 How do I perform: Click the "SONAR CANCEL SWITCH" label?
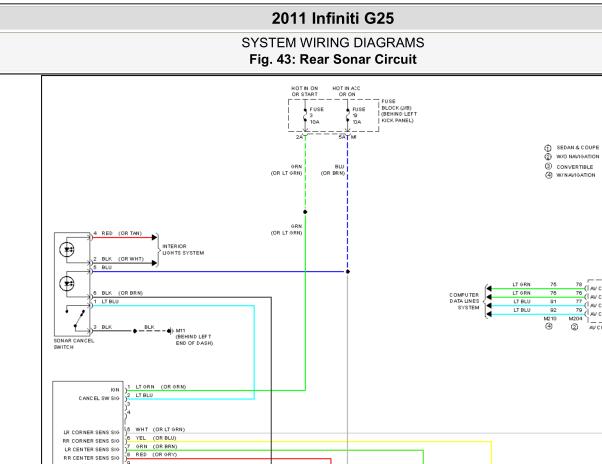(74, 344)
